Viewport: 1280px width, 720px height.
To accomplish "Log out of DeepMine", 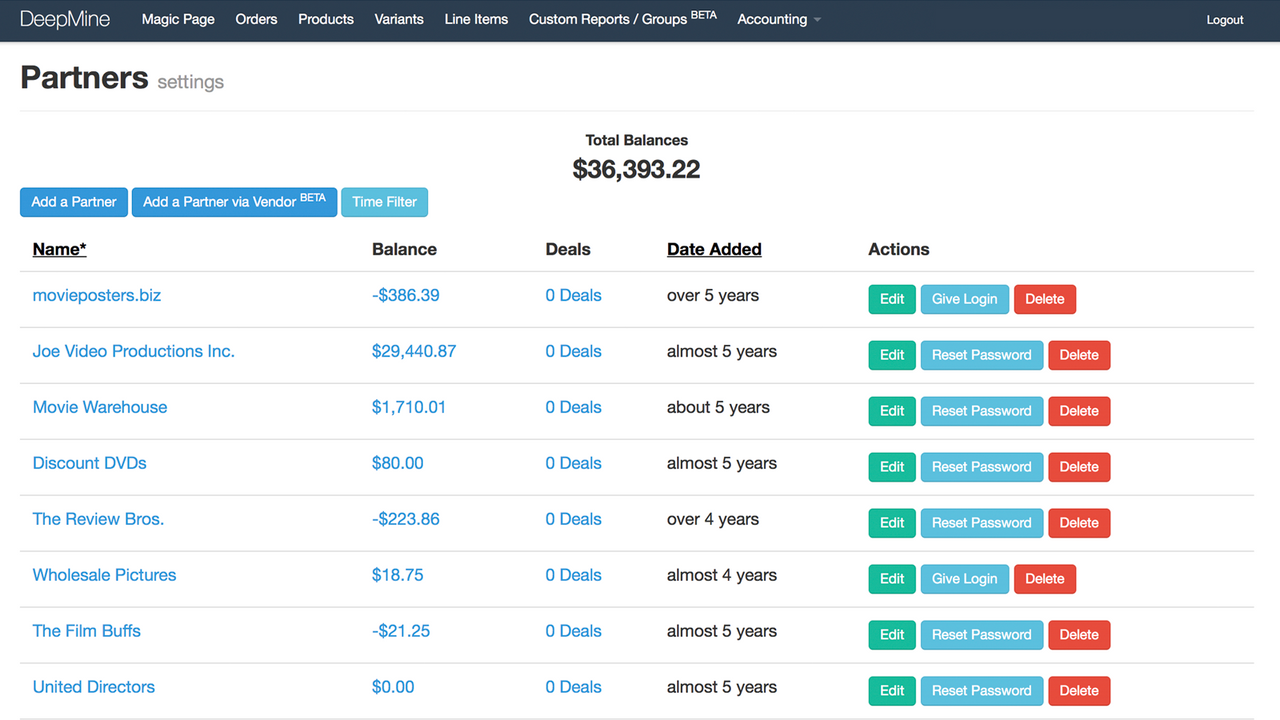I will tap(1224, 19).
